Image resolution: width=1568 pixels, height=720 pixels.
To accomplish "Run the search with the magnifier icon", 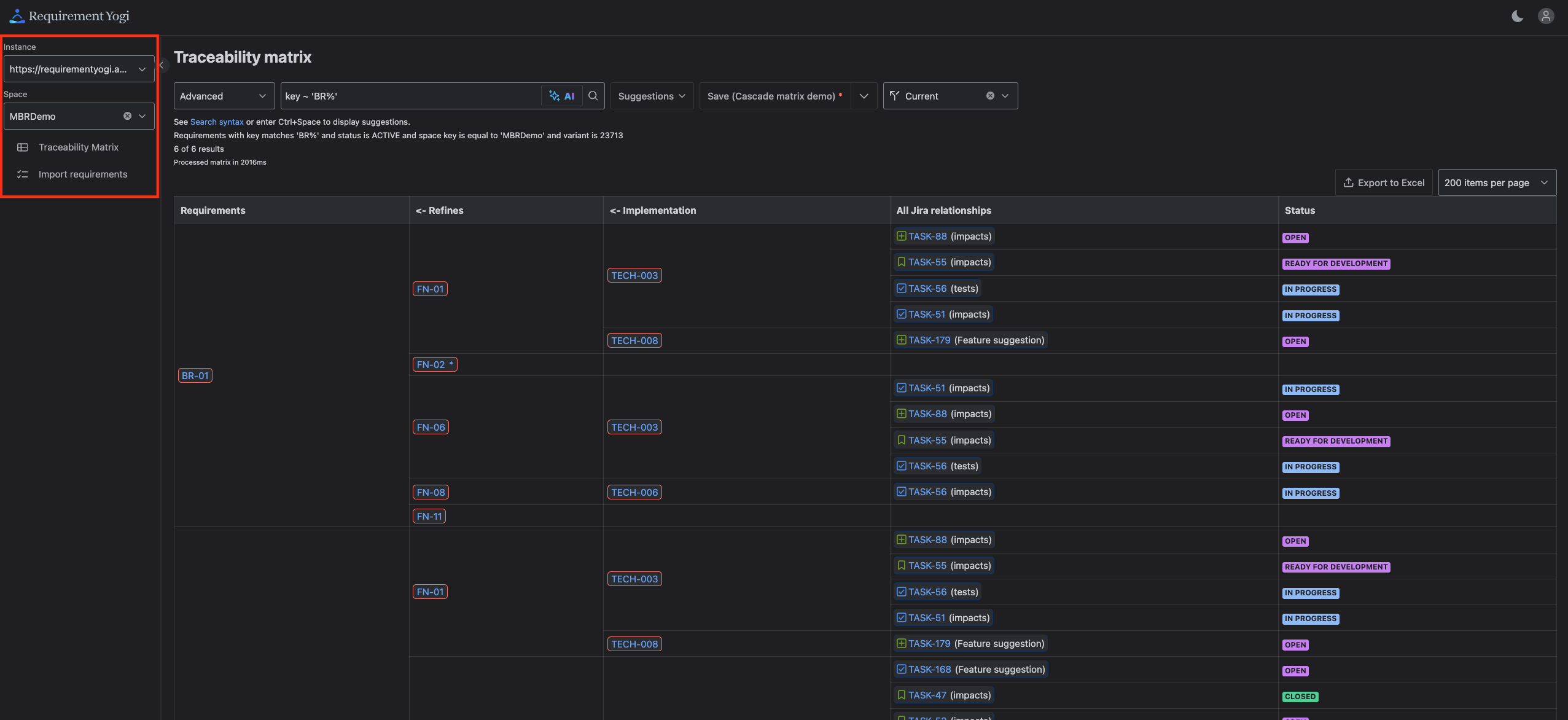I will click(591, 95).
